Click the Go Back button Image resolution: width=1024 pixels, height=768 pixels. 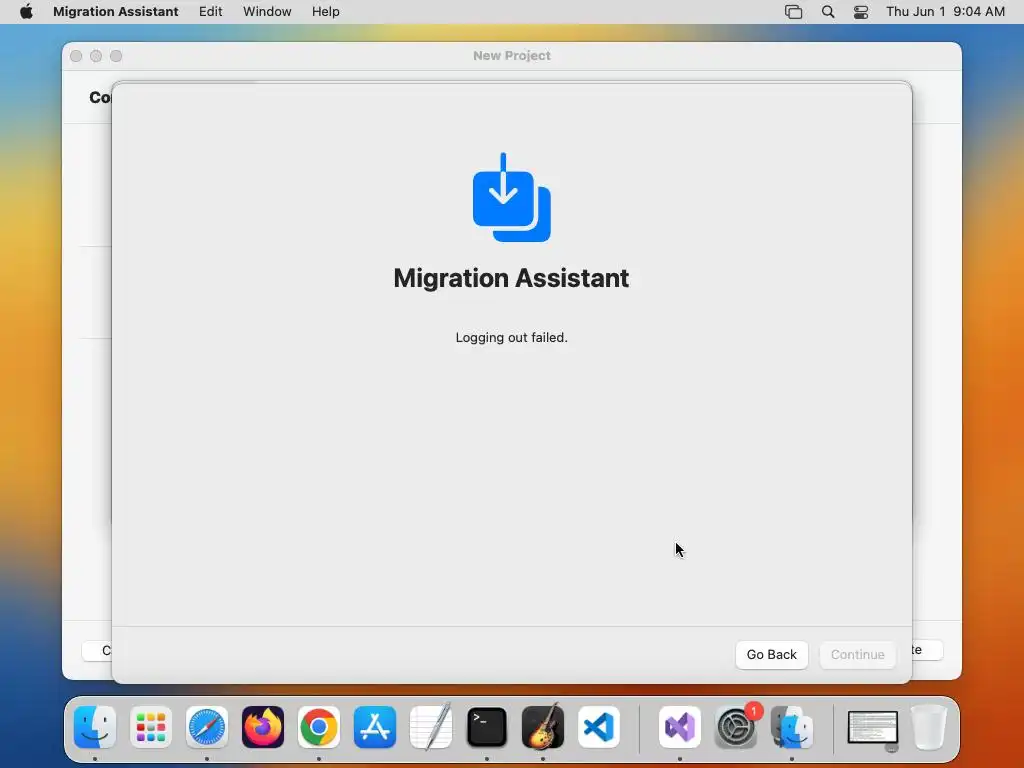click(771, 654)
